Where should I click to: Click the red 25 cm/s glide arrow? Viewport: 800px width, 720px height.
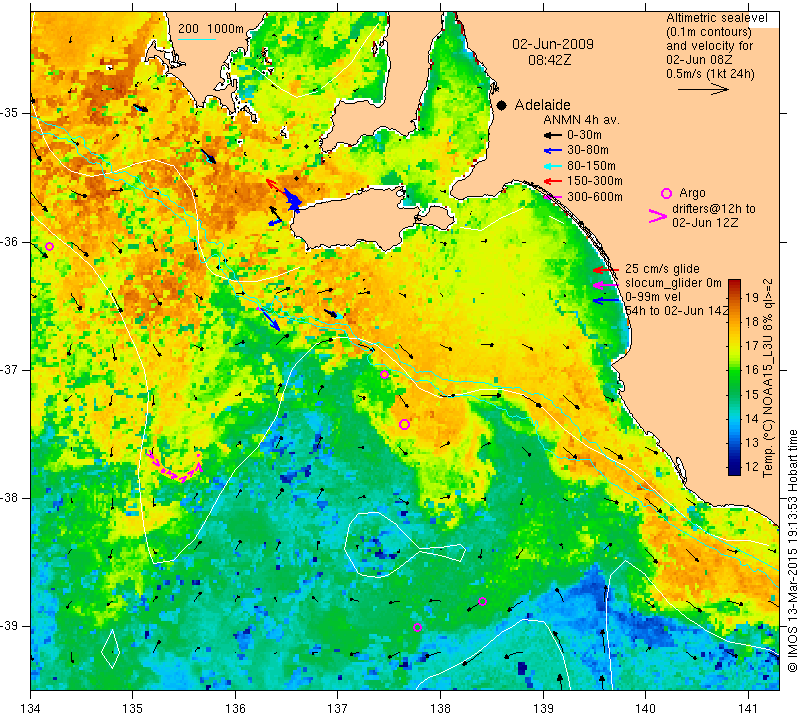606,269
